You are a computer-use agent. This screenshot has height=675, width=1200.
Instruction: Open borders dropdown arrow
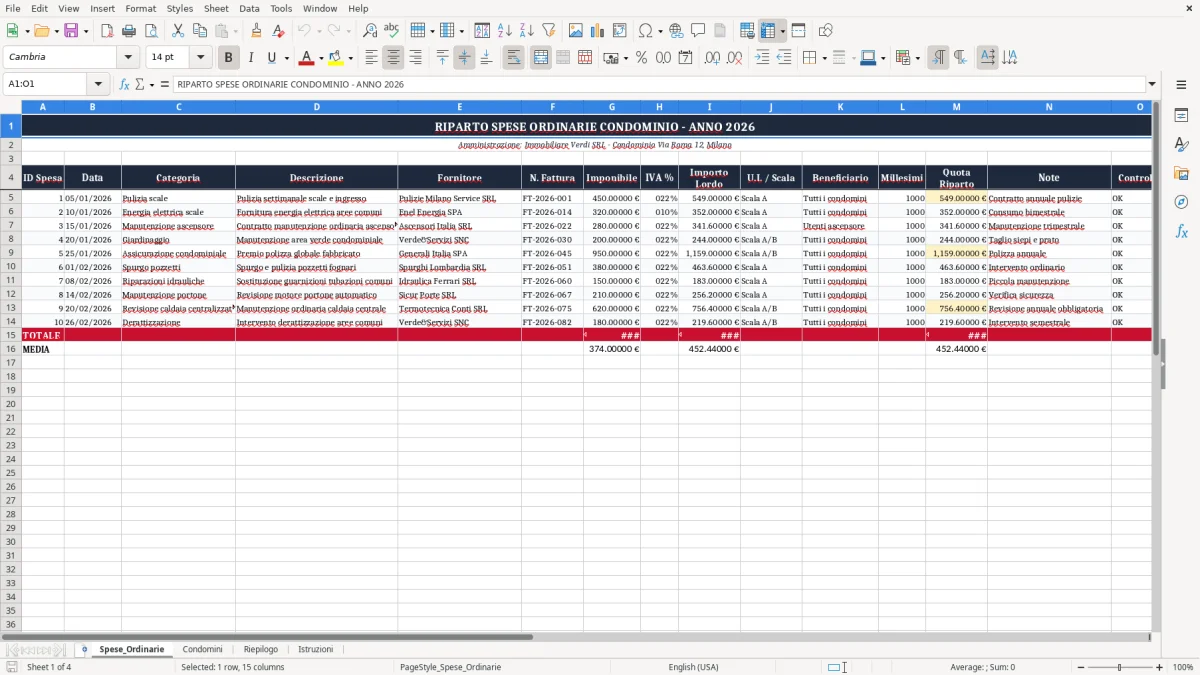click(824, 58)
